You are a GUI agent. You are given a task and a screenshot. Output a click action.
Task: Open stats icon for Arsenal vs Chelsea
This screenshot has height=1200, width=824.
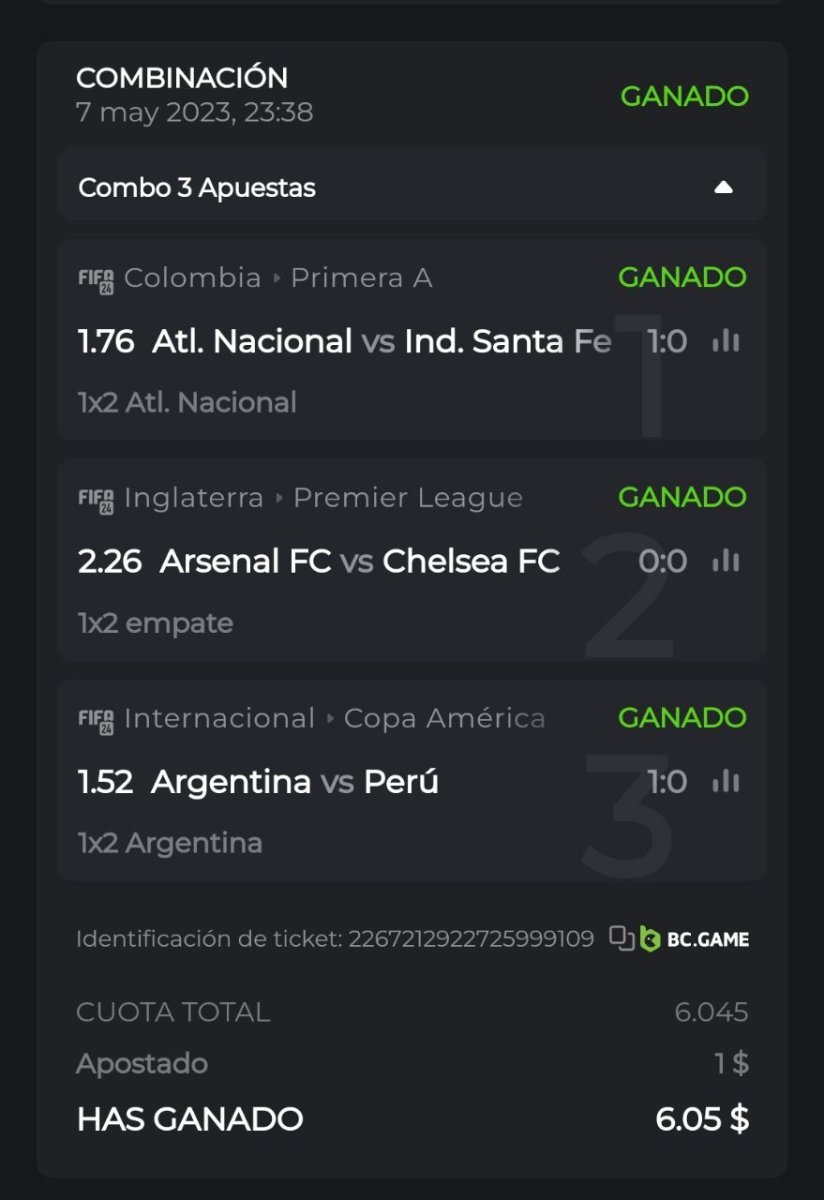[x=726, y=562]
